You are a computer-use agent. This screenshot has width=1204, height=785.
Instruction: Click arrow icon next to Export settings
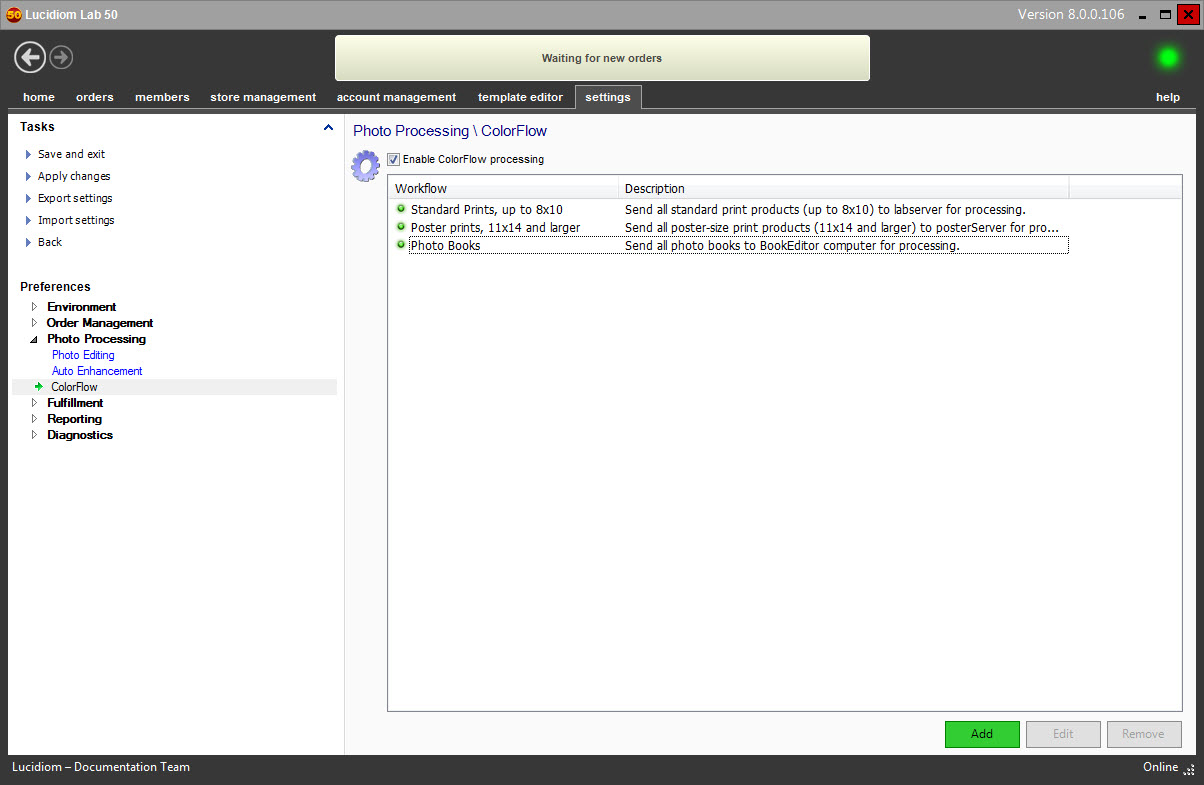[x=28, y=198]
